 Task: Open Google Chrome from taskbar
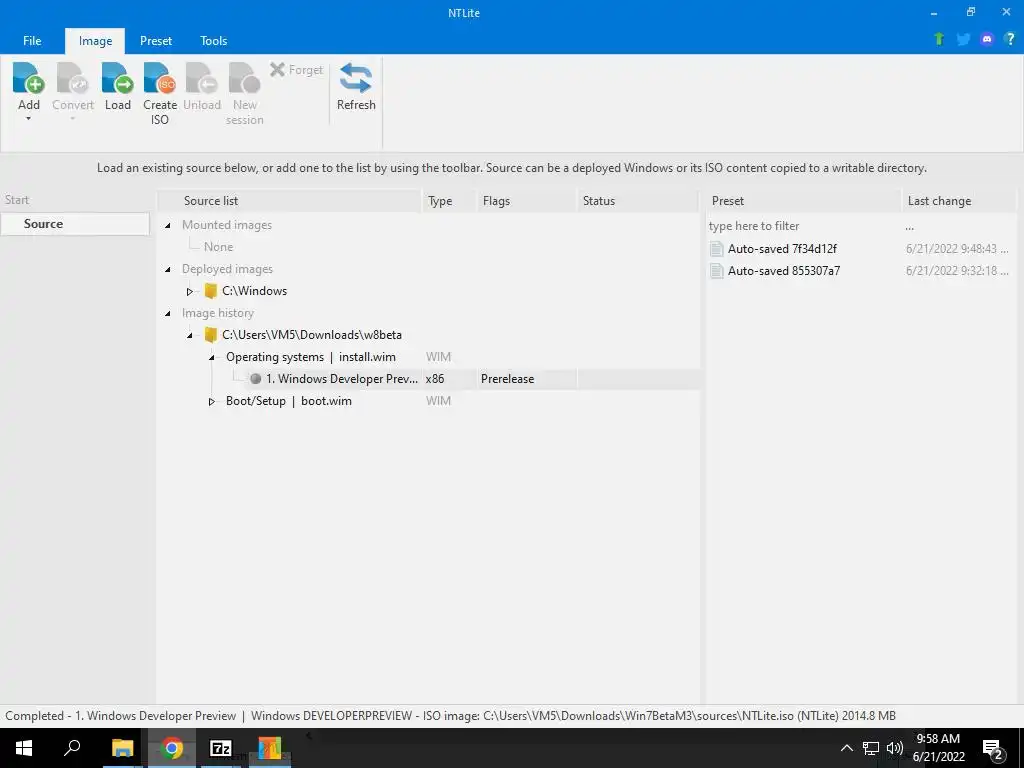click(172, 748)
